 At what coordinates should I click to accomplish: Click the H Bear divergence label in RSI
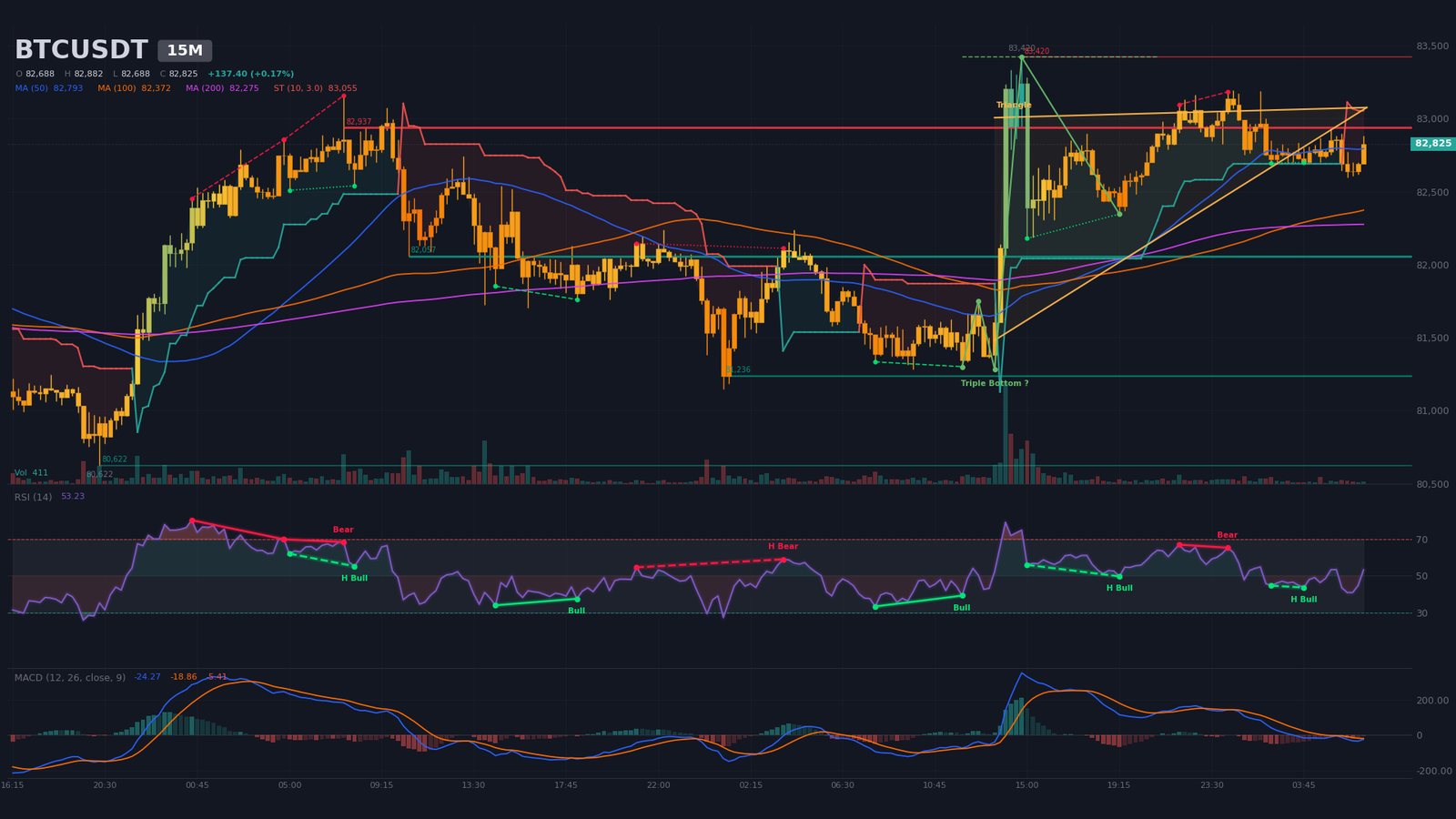click(783, 547)
